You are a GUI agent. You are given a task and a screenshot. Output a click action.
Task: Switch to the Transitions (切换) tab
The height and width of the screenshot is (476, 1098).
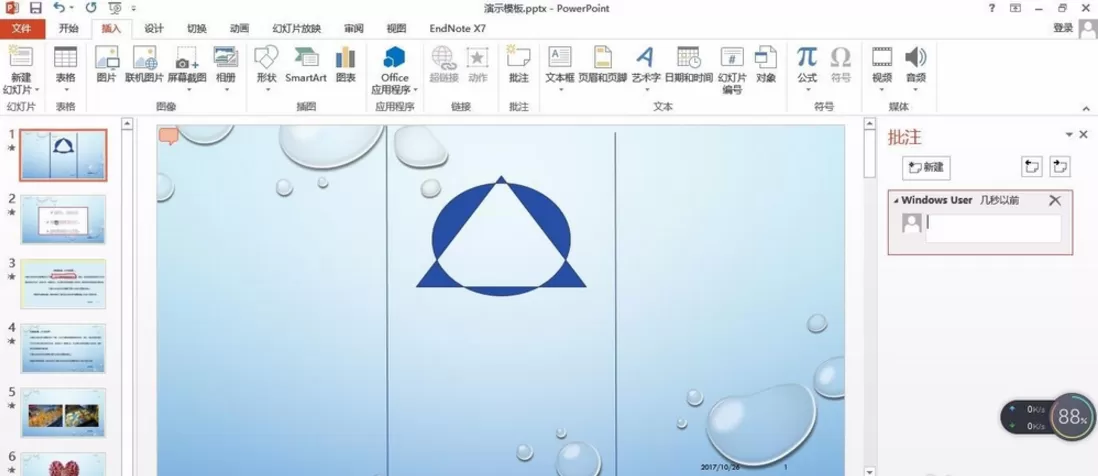(197, 29)
